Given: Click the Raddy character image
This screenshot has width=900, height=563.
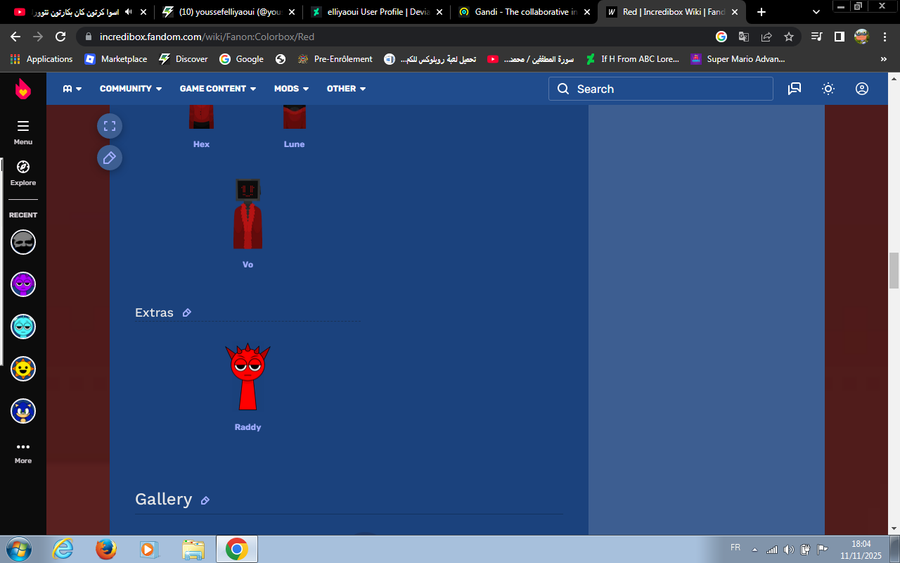Looking at the screenshot, I should (x=247, y=377).
